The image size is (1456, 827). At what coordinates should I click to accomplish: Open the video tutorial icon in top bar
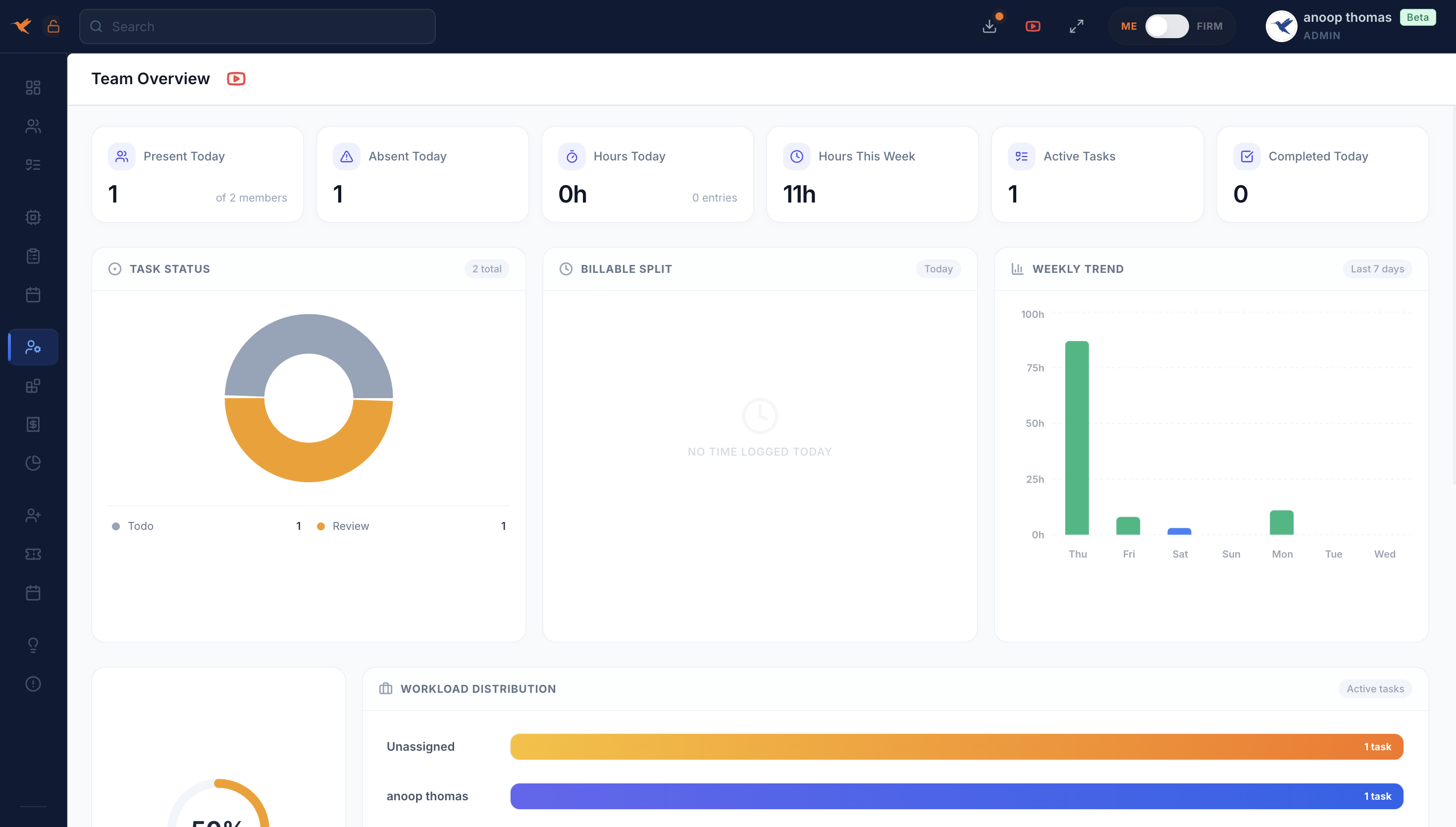1033,26
